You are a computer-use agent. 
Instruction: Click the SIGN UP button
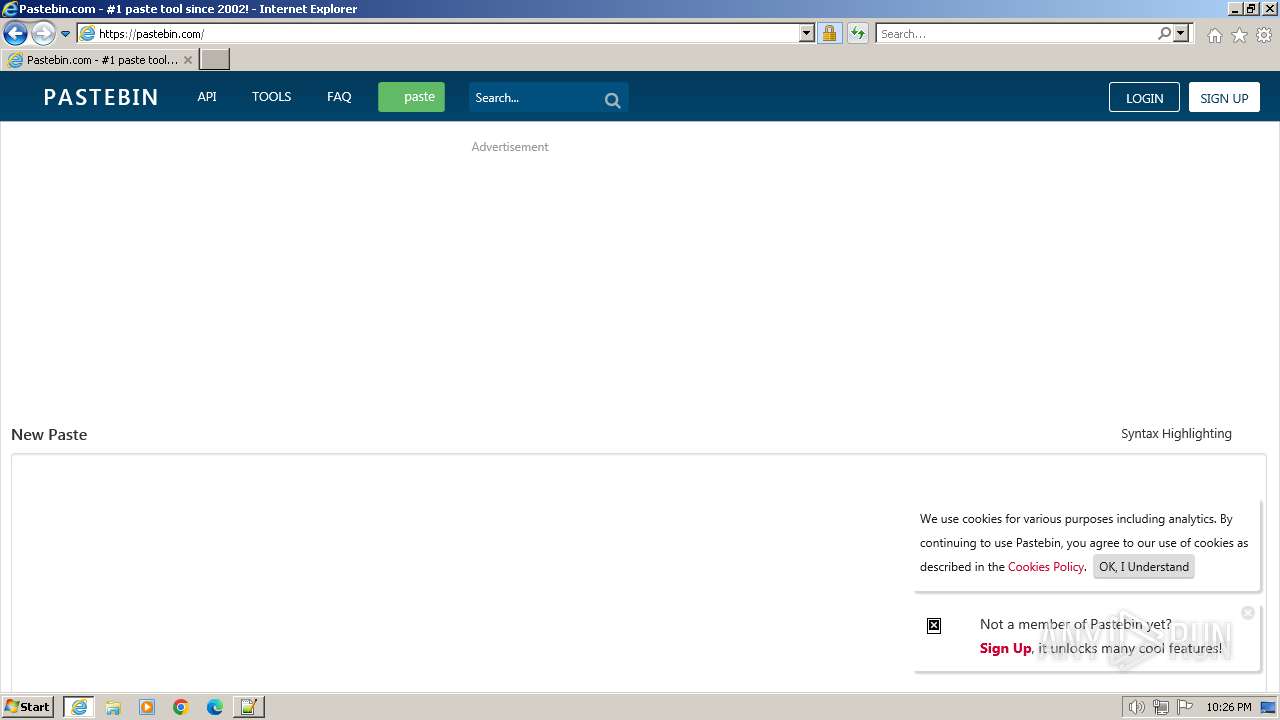click(1224, 97)
